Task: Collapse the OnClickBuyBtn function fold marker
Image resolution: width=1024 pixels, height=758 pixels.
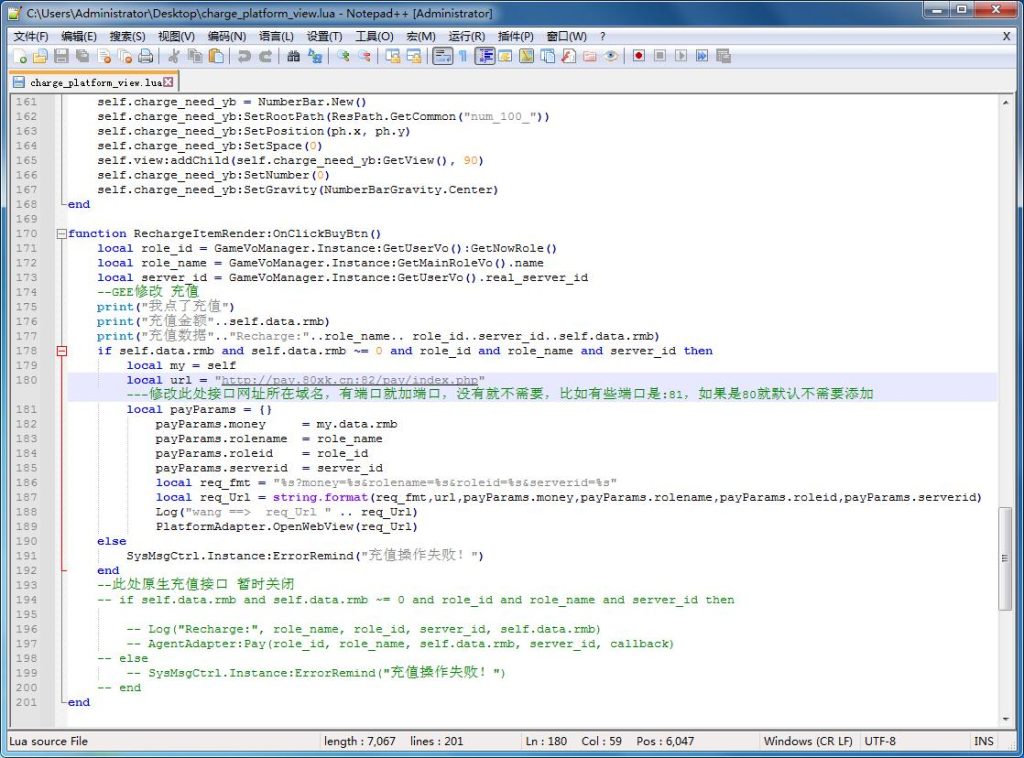Action: (62, 234)
